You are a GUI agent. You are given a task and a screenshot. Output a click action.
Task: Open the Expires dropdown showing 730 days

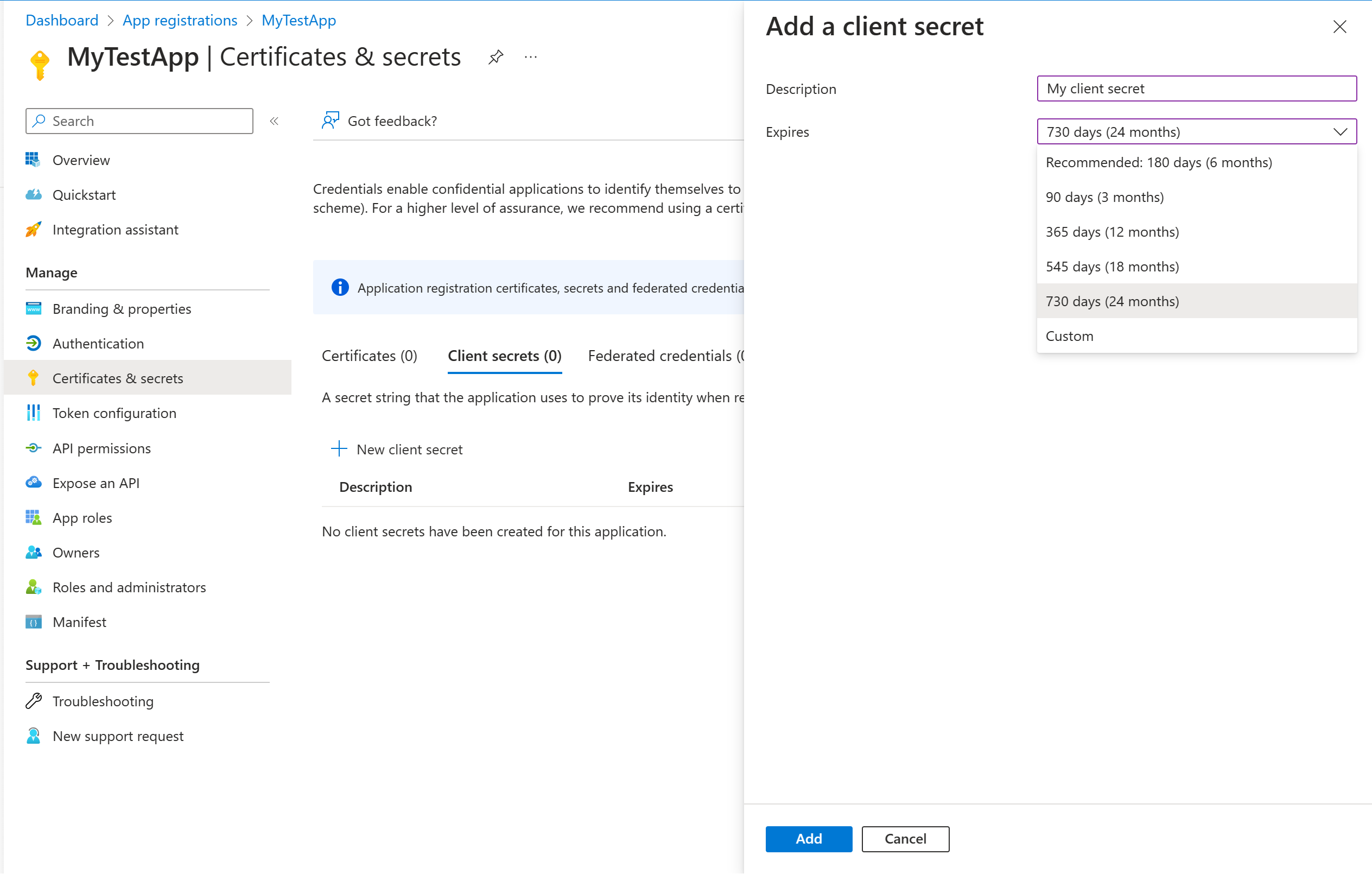1197,131
